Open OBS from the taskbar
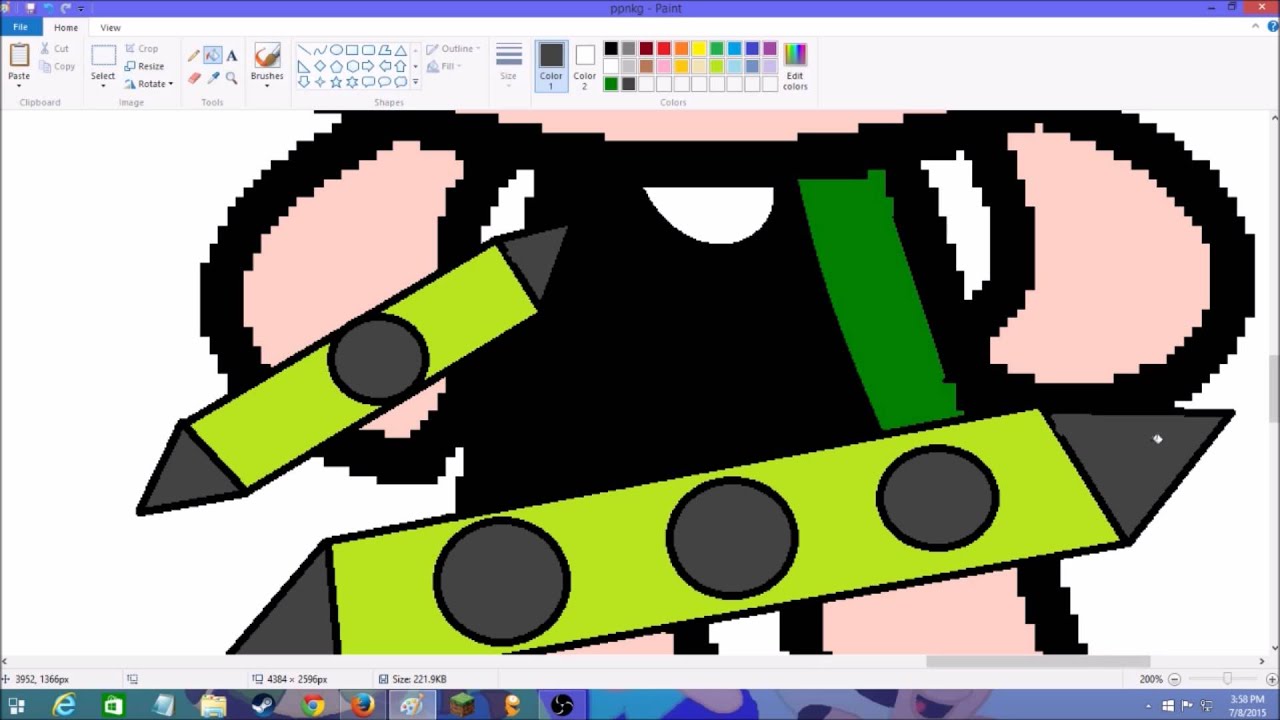This screenshot has height=720, width=1280. [x=561, y=706]
